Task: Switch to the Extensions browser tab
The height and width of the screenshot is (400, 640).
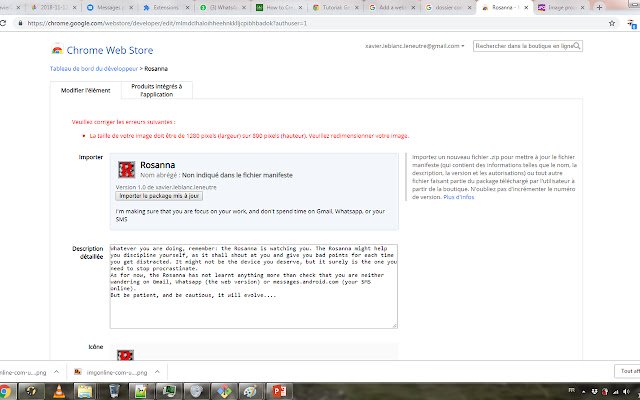Action: [165, 7]
